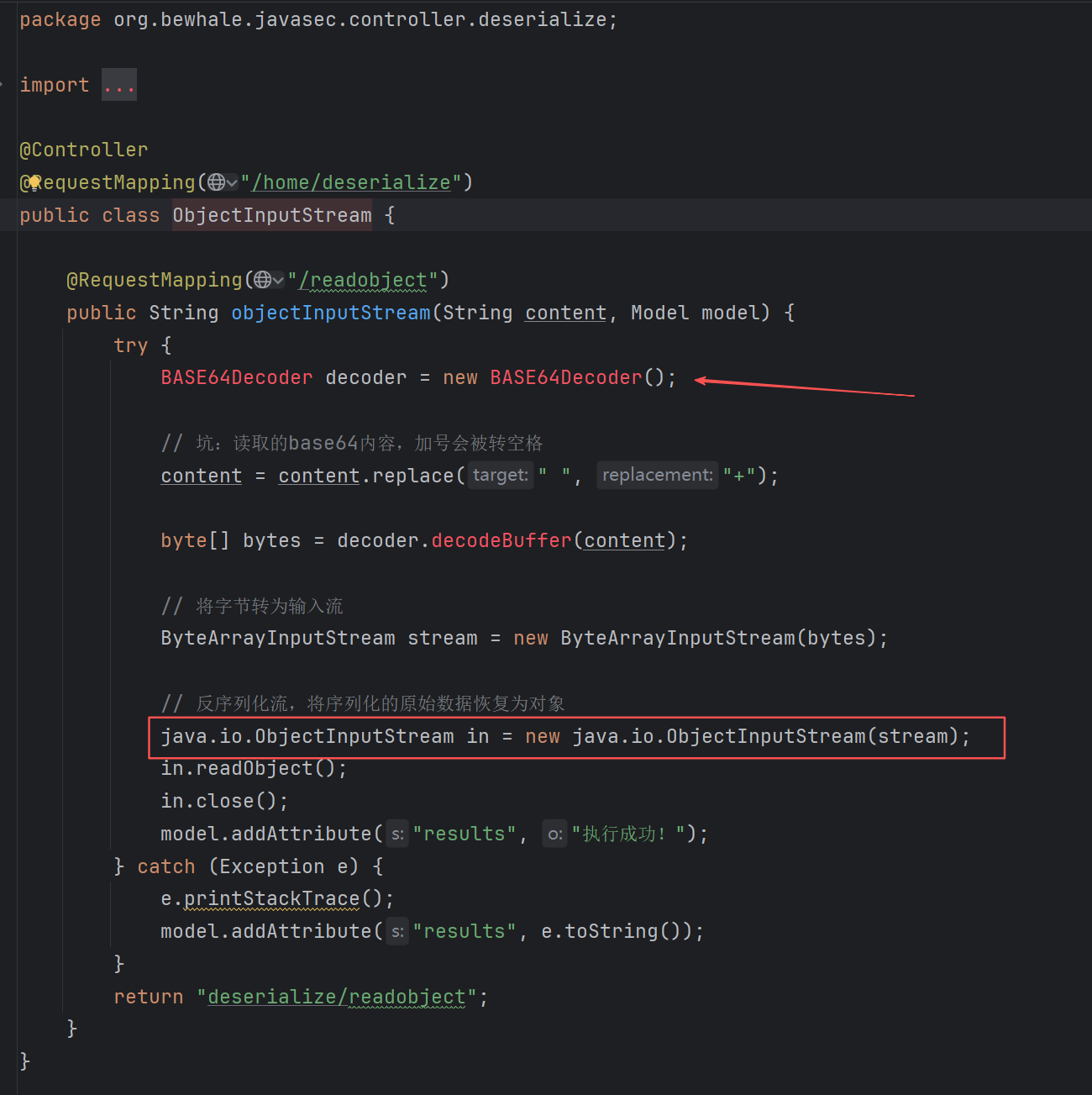The height and width of the screenshot is (1095, 1092).
Task: Click the replace method call on content
Action: coord(412,476)
